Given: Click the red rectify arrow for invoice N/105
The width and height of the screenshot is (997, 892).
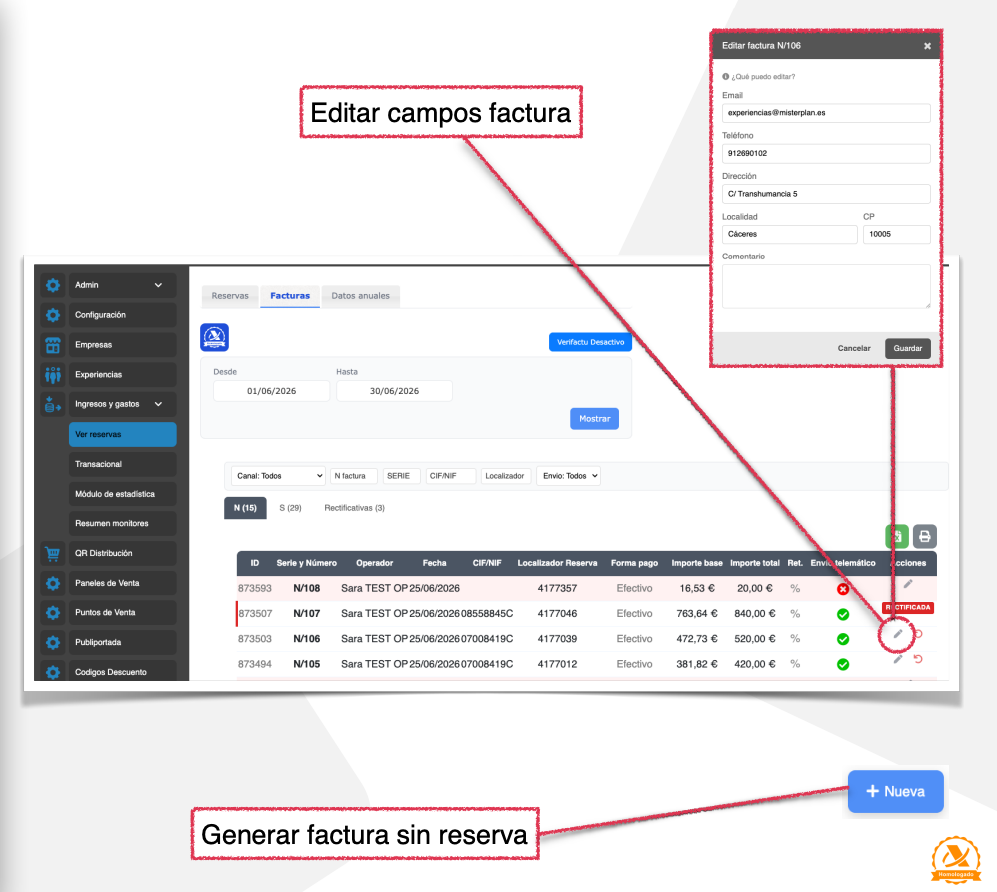Looking at the screenshot, I should coord(918,659).
